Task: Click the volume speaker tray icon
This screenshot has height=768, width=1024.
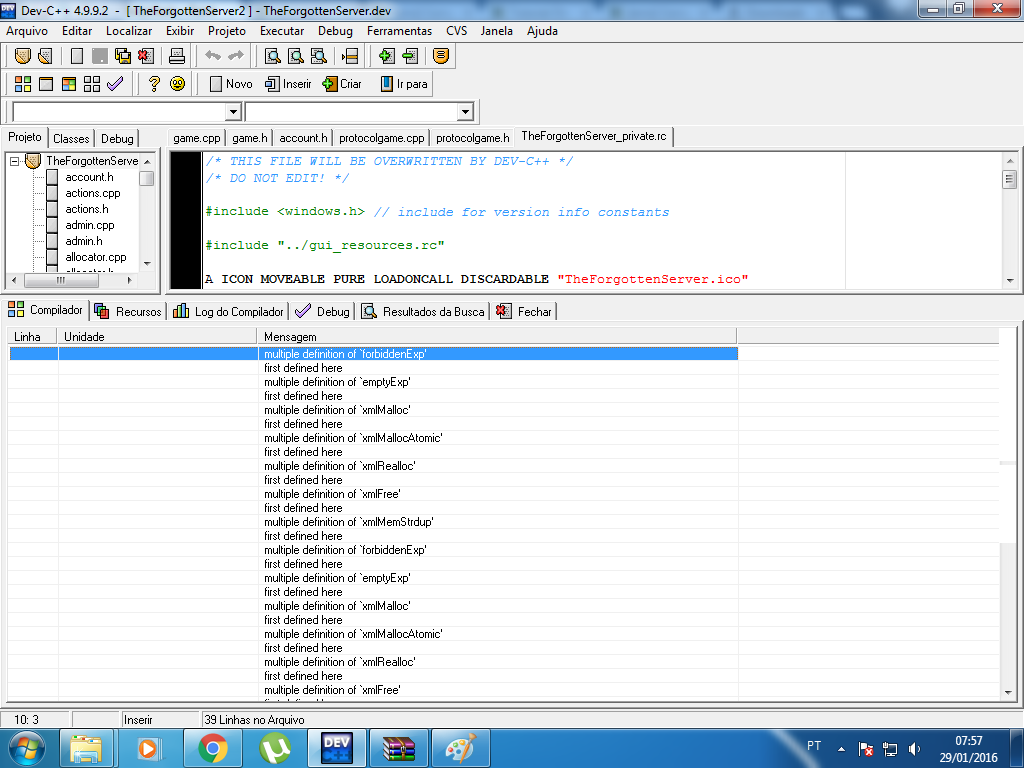Action: [914, 749]
